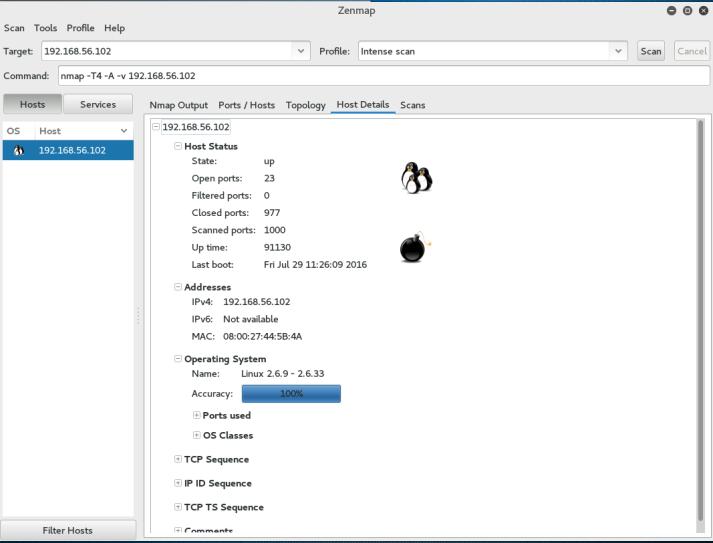The width and height of the screenshot is (713, 543).
Task: Click the Closed ports value 977
Action: click(x=272, y=213)
